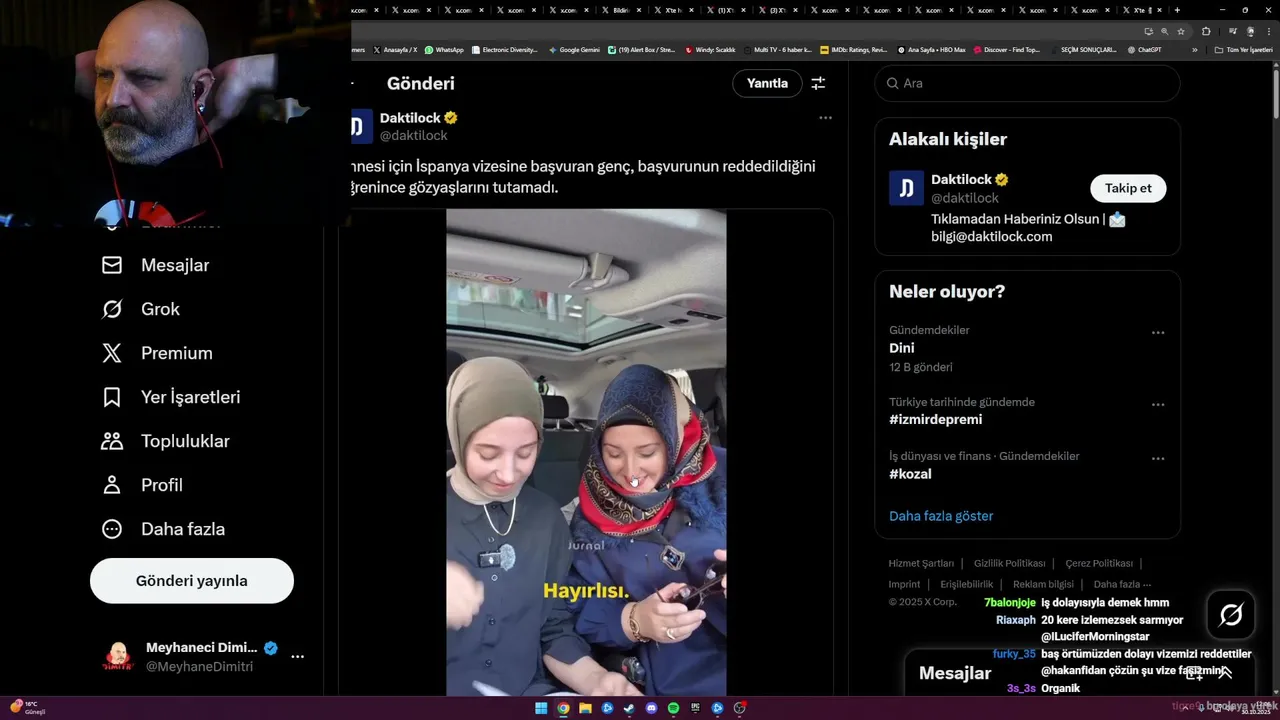Open Reklam bilgisi footer link
The width and height of the screenshot is (1280, 720).
[1043, 584]
